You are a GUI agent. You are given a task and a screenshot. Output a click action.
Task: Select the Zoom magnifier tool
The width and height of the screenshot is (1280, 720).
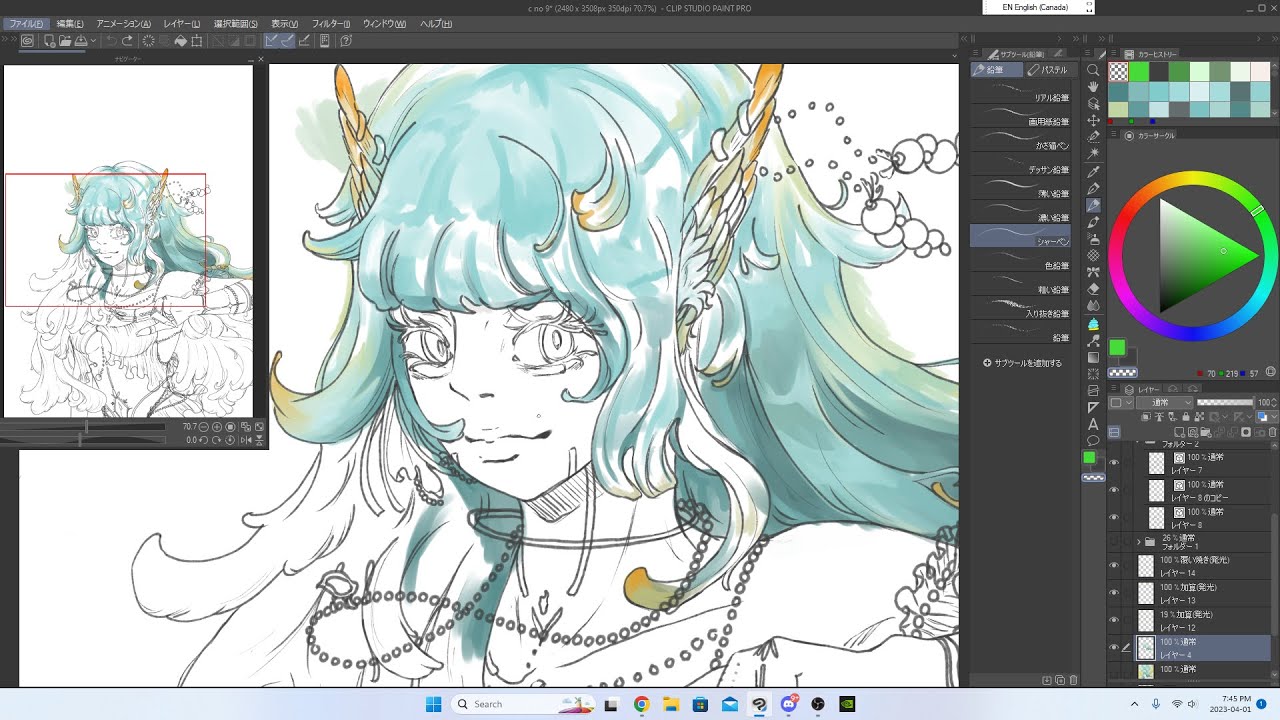[x=1093, y=70]
